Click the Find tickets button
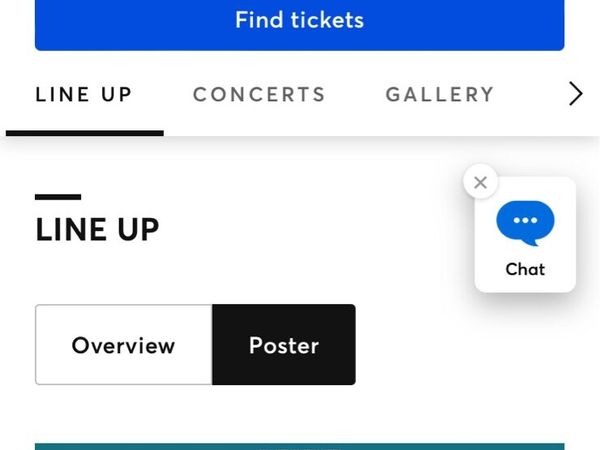Viewport: 600px width, 450px height. tap(300, 23)
